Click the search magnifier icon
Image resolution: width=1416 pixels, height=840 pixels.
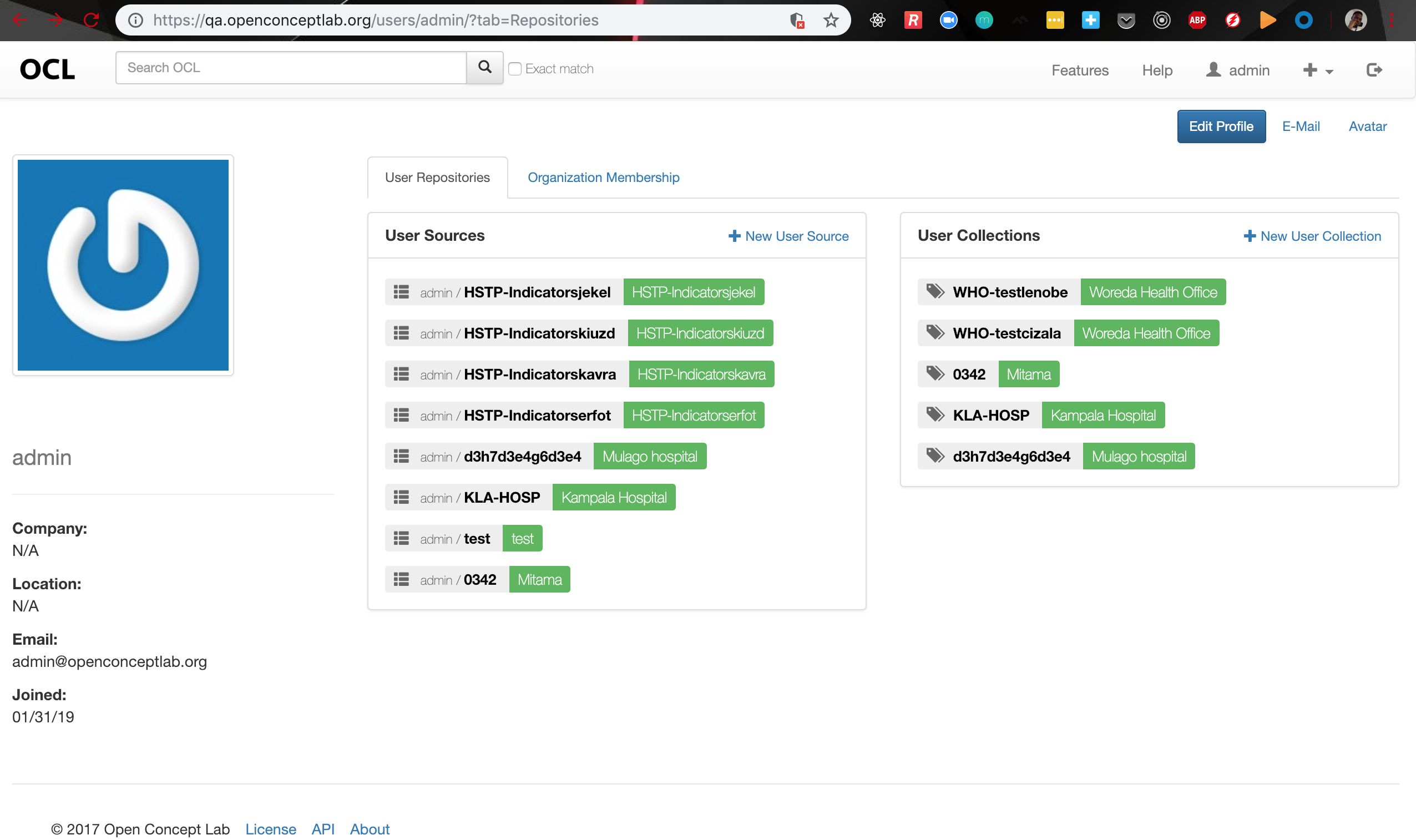click(x=484, y=67)
